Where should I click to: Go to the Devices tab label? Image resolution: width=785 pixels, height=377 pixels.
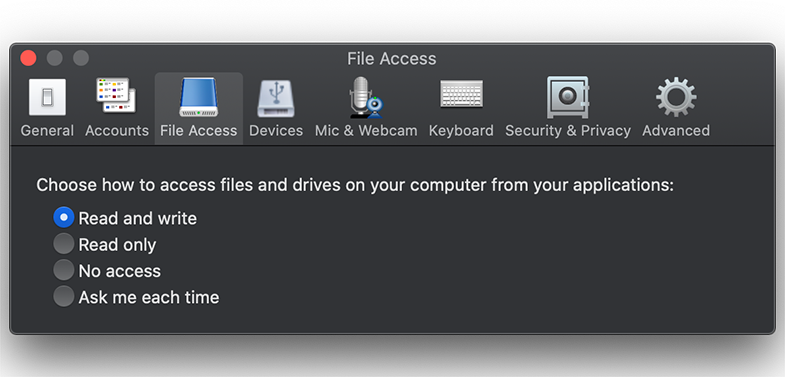pyautogui.click(x=276, y=131)
